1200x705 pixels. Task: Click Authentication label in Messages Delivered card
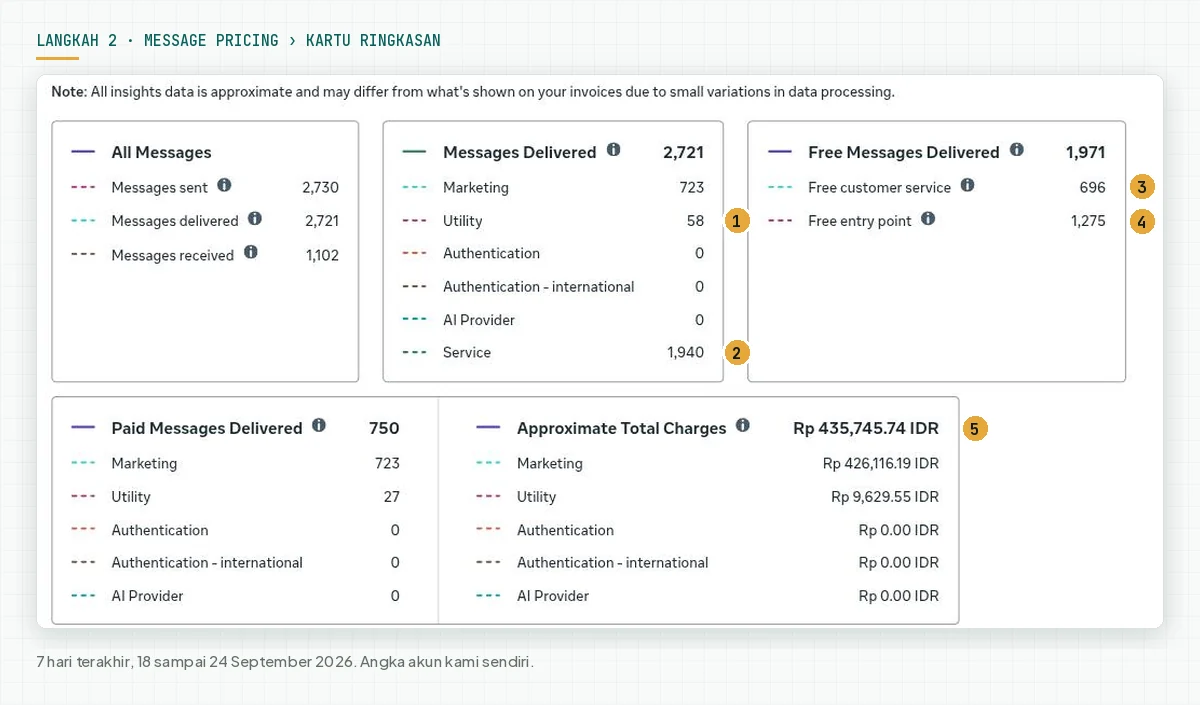click(x=491, y=254)
